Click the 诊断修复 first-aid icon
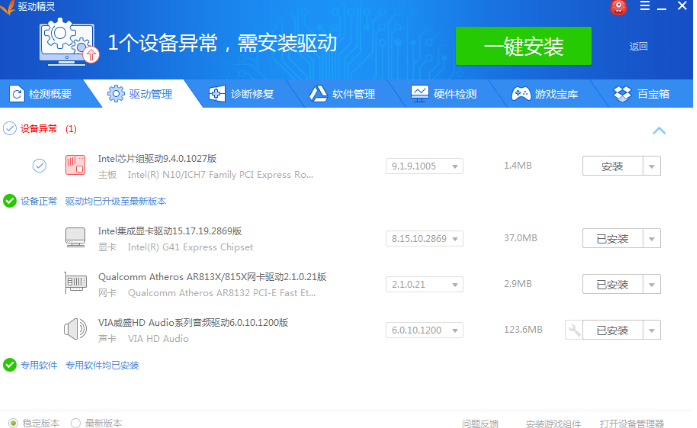The width and height of the screenshot is (697, 428). click(x=217, y=94)
